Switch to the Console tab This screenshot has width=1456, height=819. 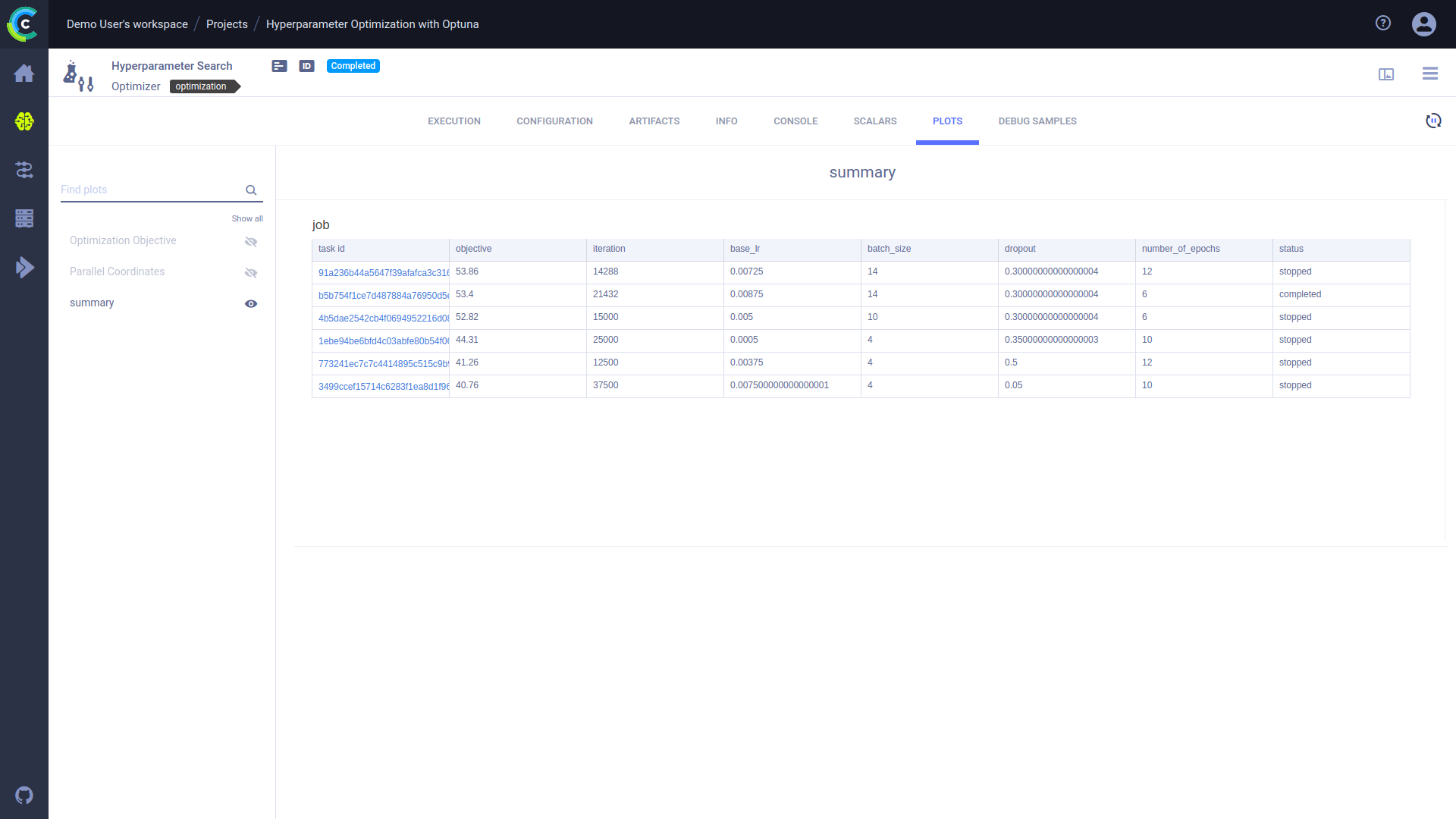[x=795, y=121]
